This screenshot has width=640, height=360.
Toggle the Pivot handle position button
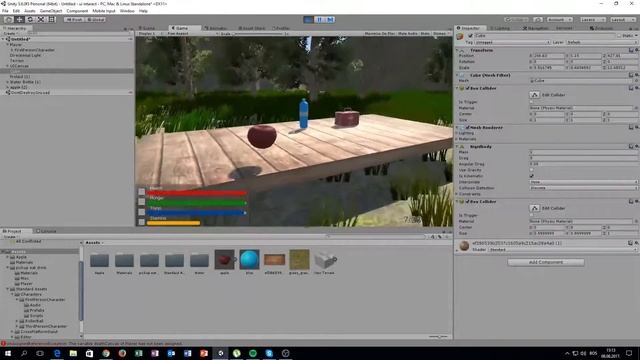pyautogui.click(x=74, y=19)
